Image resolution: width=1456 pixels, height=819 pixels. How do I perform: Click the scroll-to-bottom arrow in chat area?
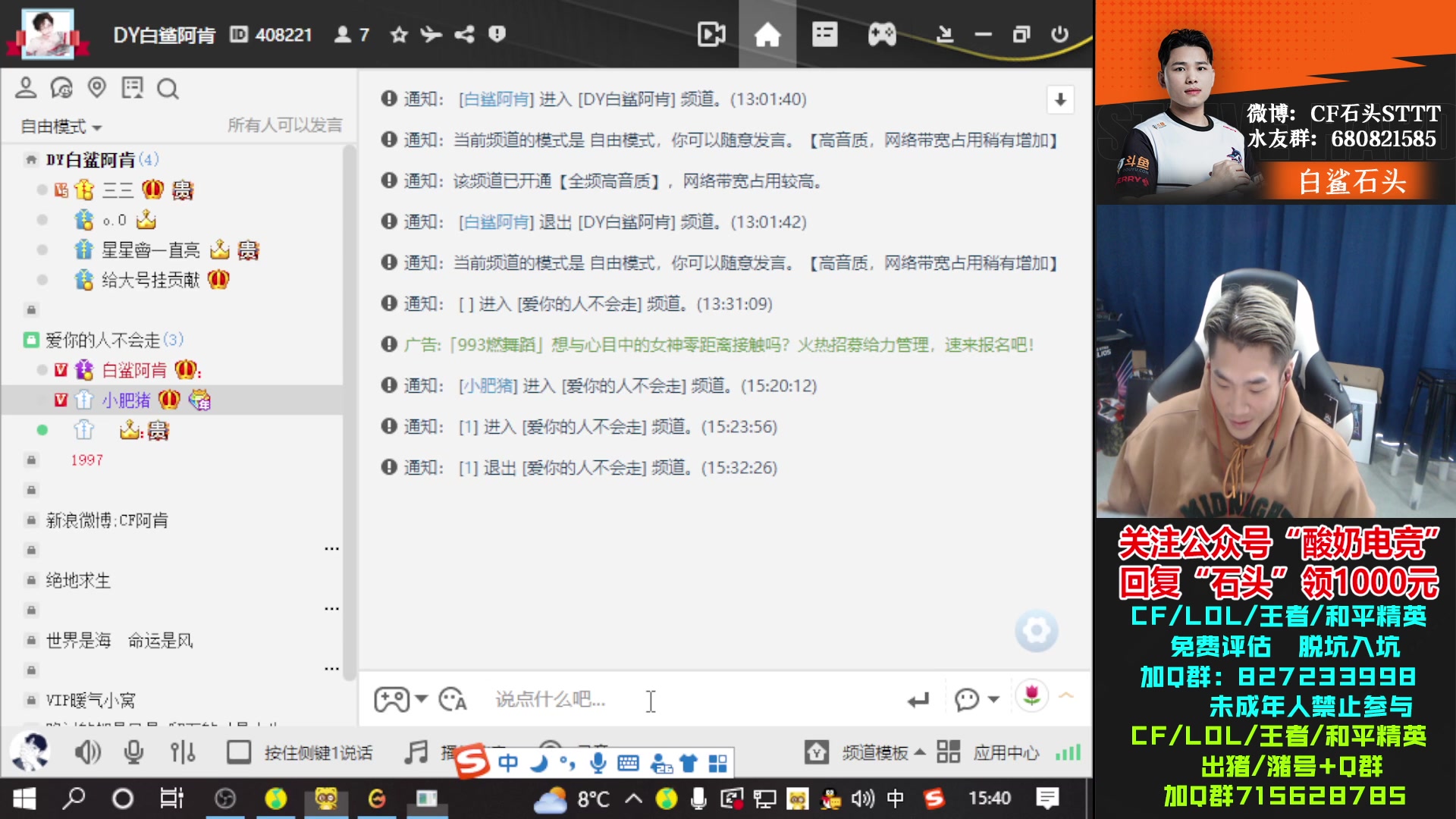(1060, 99)
